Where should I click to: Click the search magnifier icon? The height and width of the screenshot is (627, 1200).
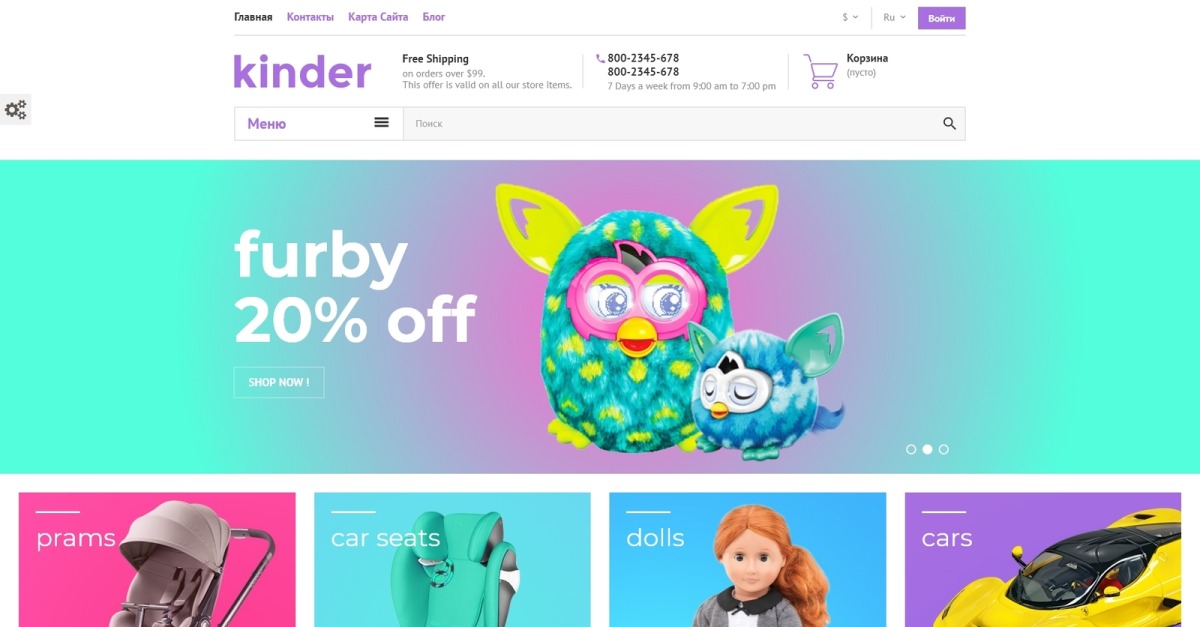(x=949, y=124)
